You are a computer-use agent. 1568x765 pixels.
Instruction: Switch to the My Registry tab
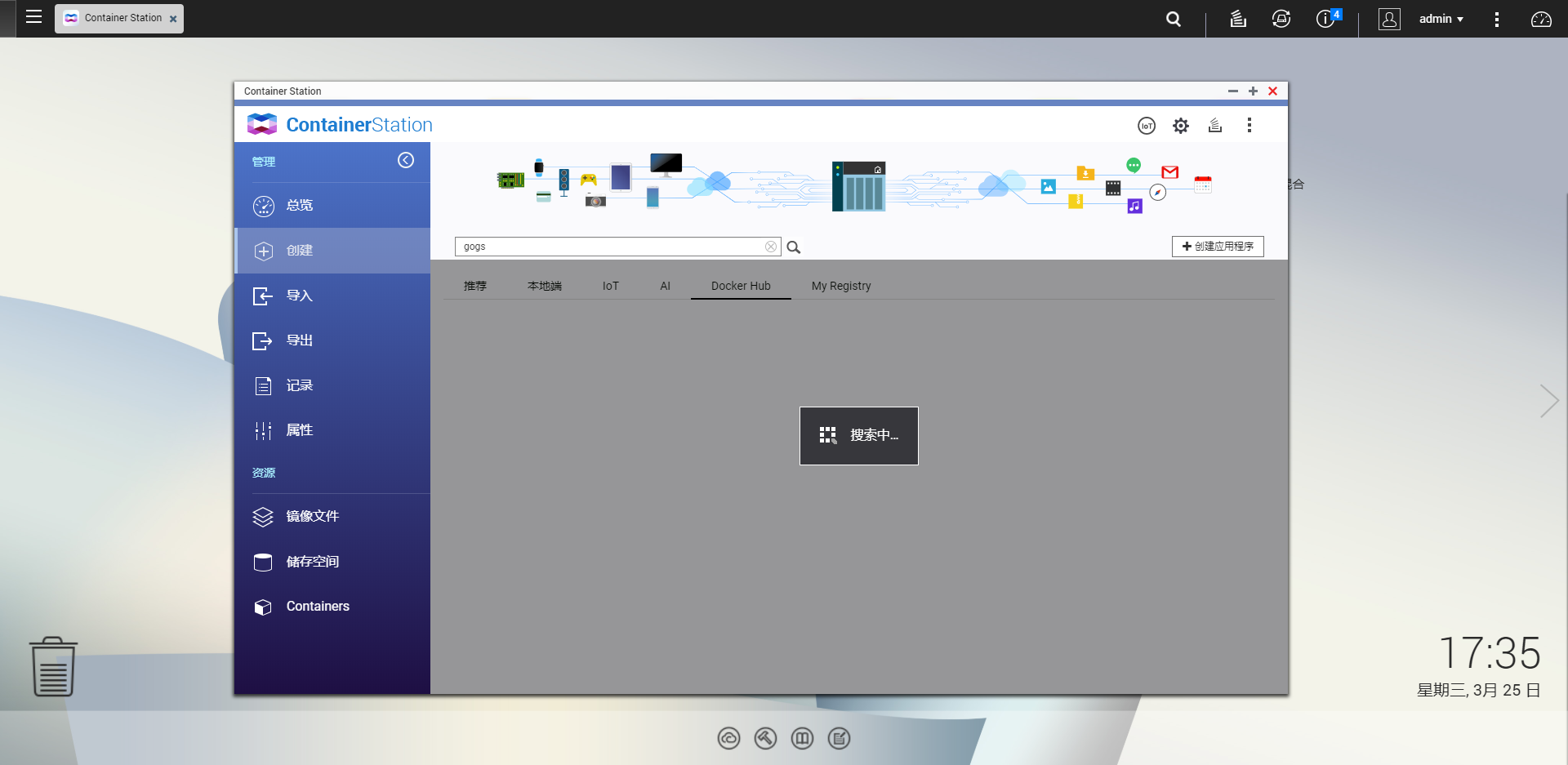(841, 286)
